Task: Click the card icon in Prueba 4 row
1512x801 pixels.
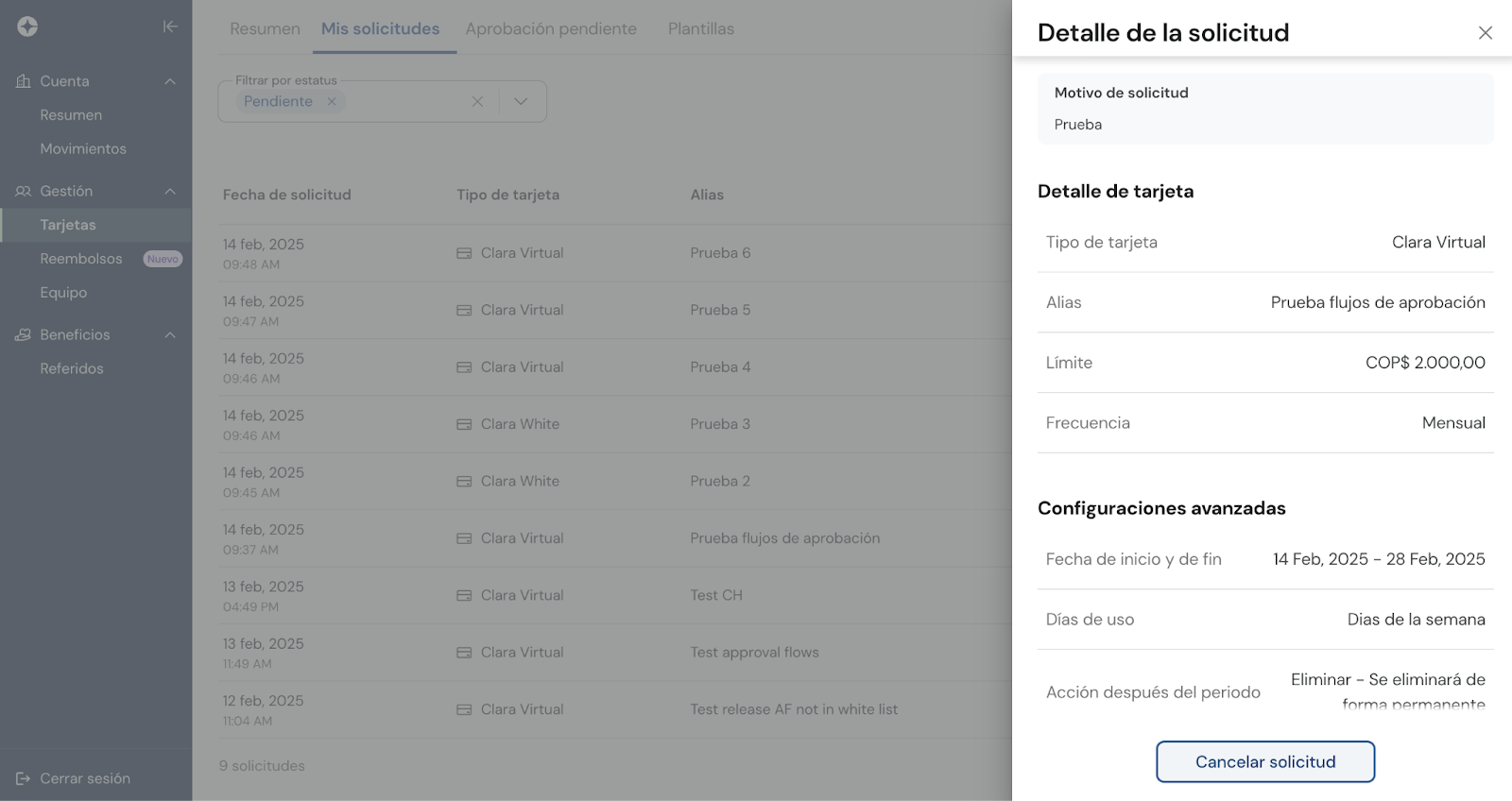Action: 464,367
